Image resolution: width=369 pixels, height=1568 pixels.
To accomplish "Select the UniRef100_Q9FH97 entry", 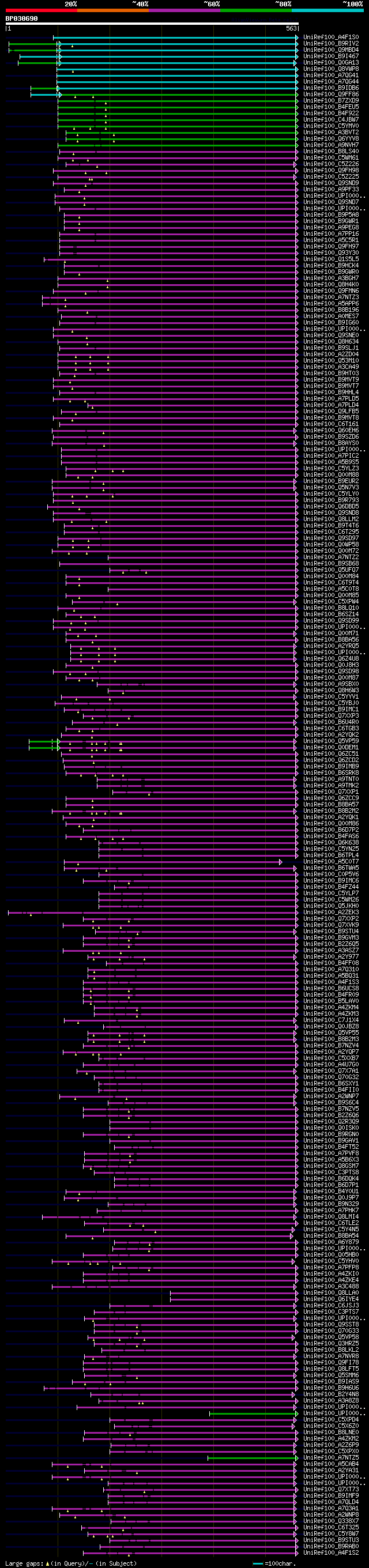I will pos(332,247).
